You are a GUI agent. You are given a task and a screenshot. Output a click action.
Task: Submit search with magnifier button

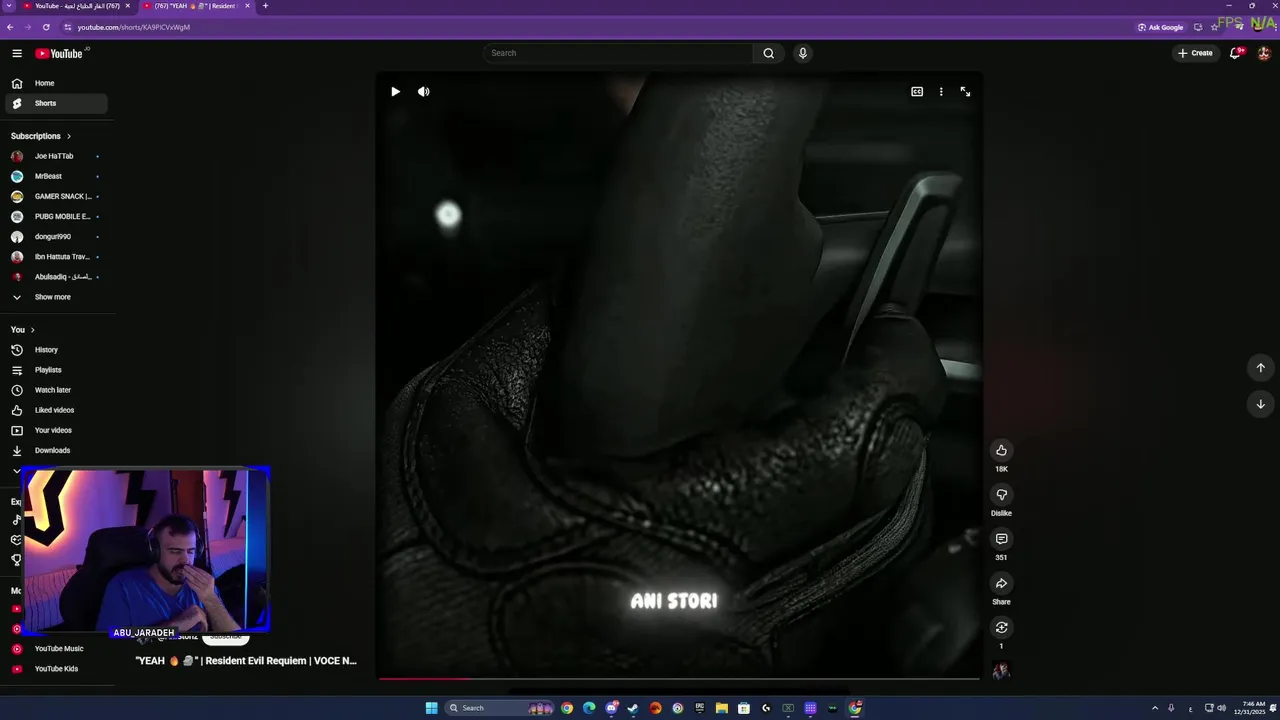(768, 53)
